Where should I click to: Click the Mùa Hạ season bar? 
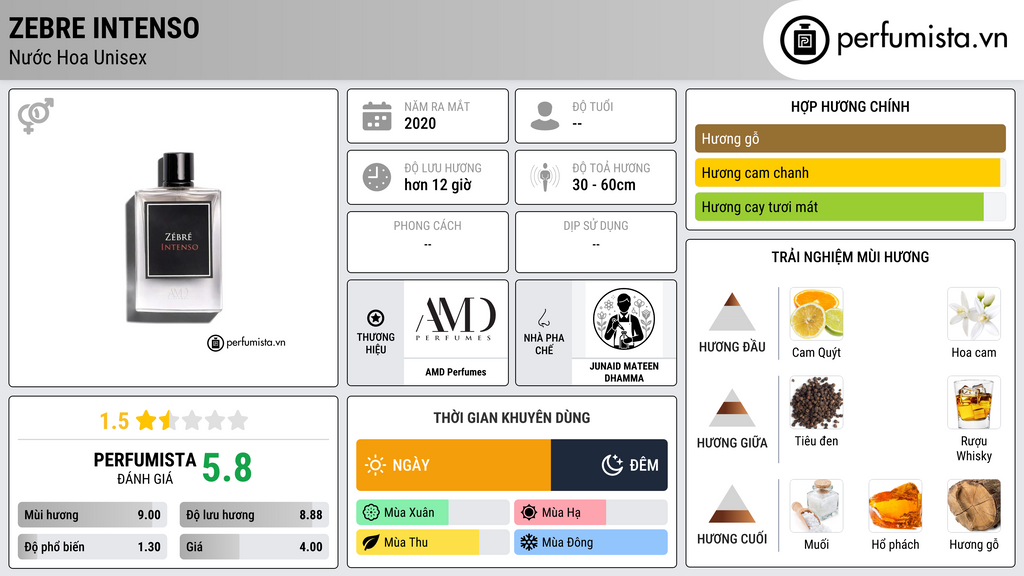point(591,513)
